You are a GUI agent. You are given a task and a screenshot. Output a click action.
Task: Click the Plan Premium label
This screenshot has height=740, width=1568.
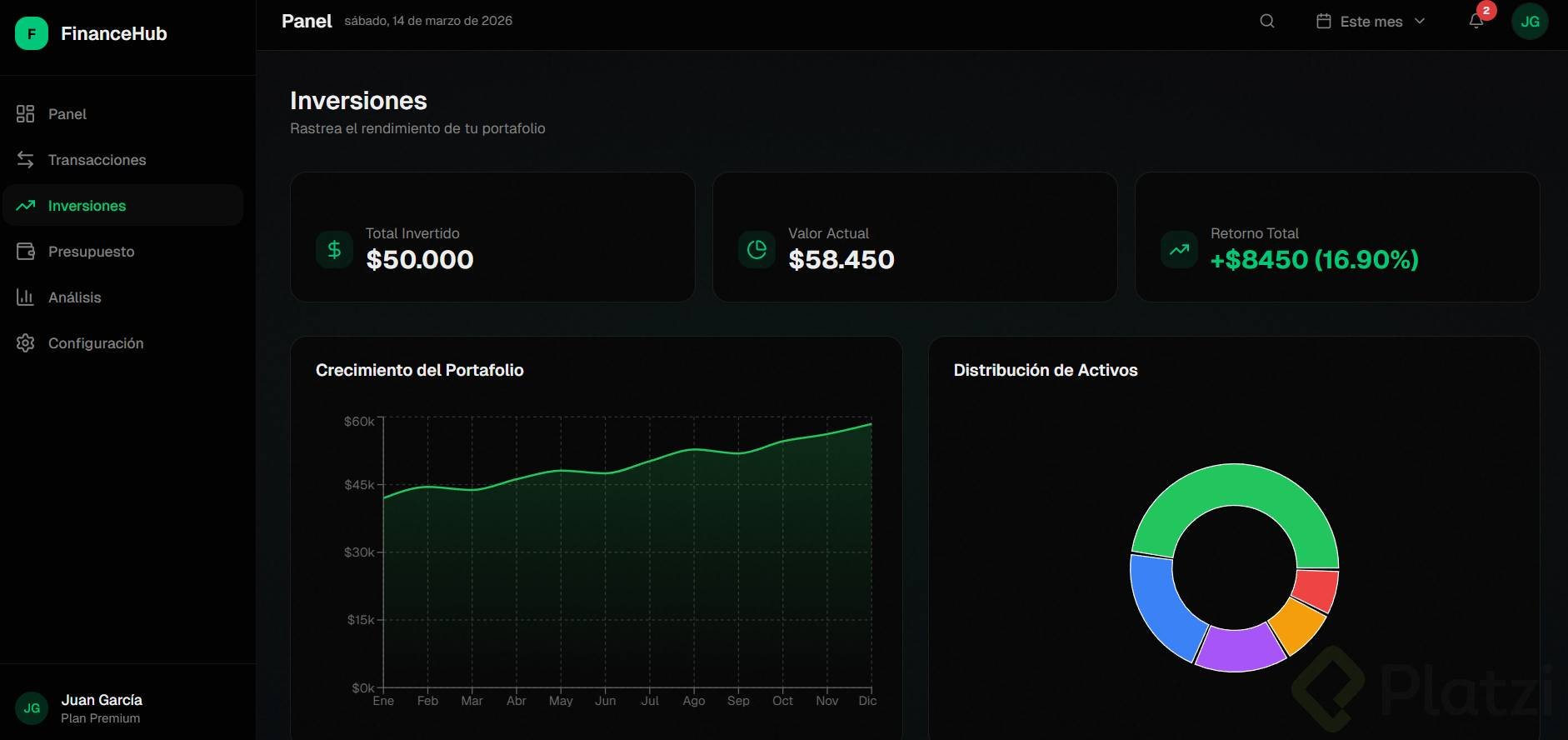coord(100,718)
